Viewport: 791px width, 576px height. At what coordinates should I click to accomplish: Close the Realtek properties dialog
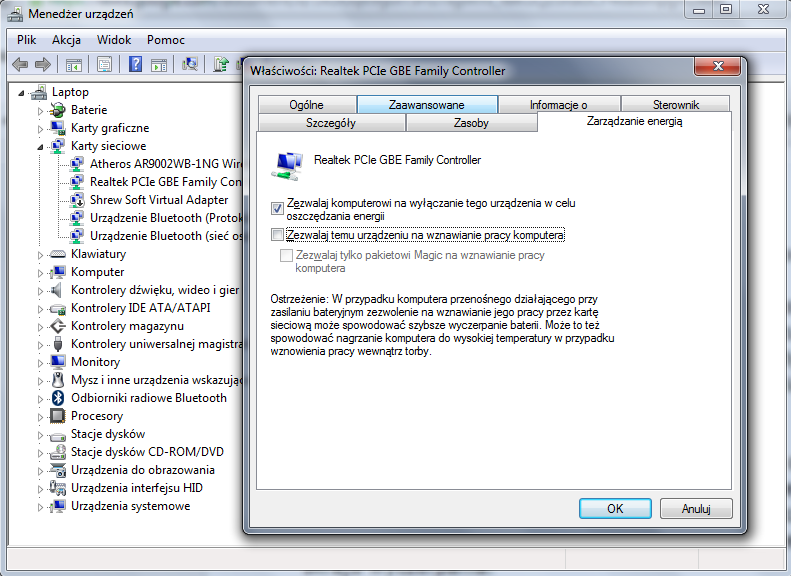(718, 66)
